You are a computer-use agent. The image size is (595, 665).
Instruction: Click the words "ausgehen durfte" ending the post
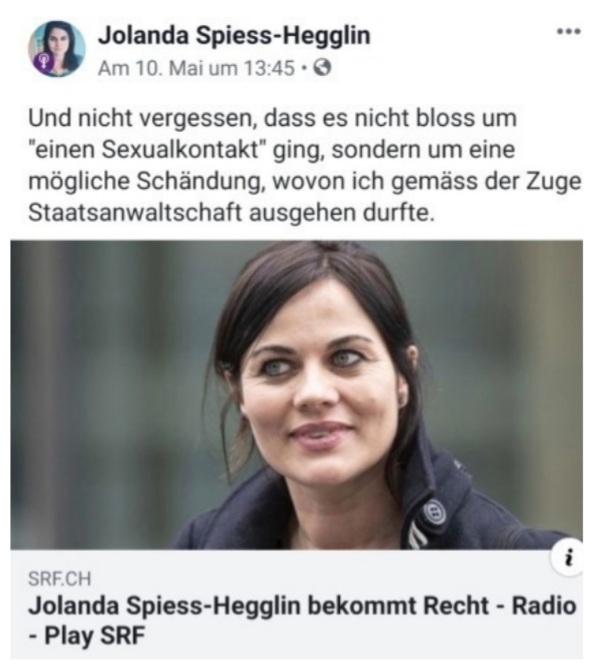click(x=342, y=212)
